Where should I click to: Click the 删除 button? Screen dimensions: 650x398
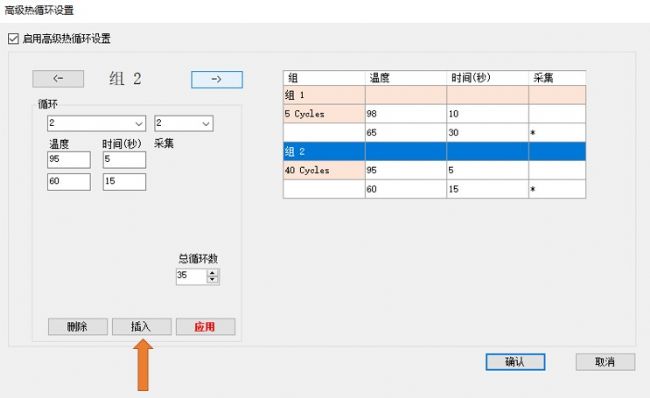(x=78, y=327)
